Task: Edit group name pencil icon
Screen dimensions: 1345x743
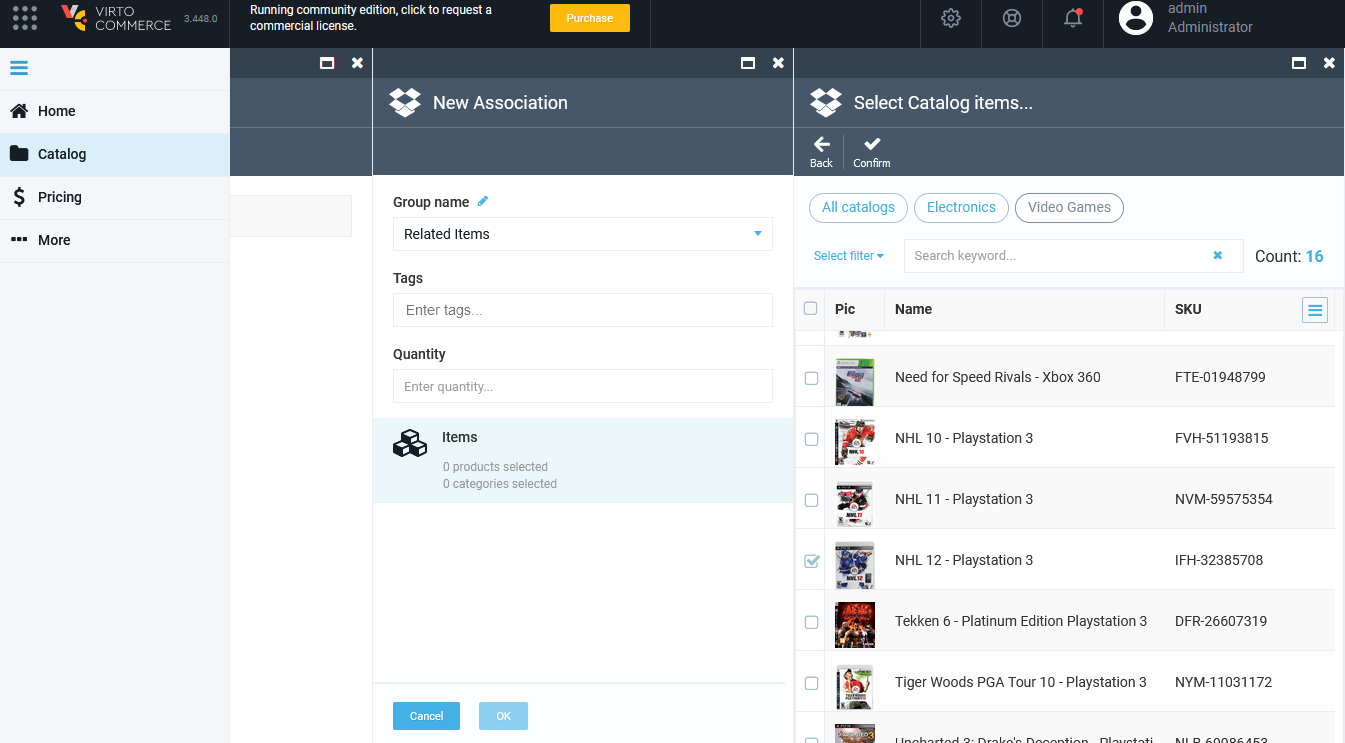Action: pyautogui.click(x=483, y=201)
